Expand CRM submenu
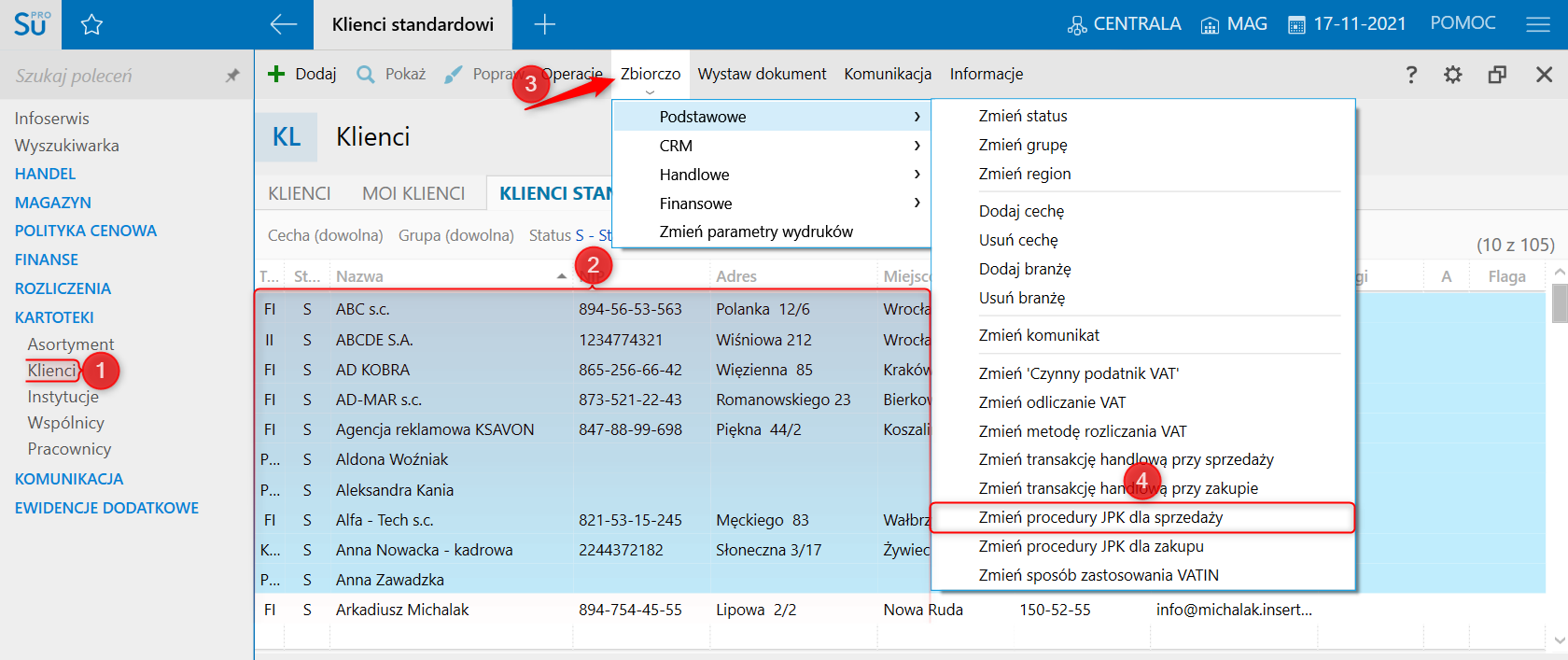This screenshot has height=660, width=1568. [772, 146]
